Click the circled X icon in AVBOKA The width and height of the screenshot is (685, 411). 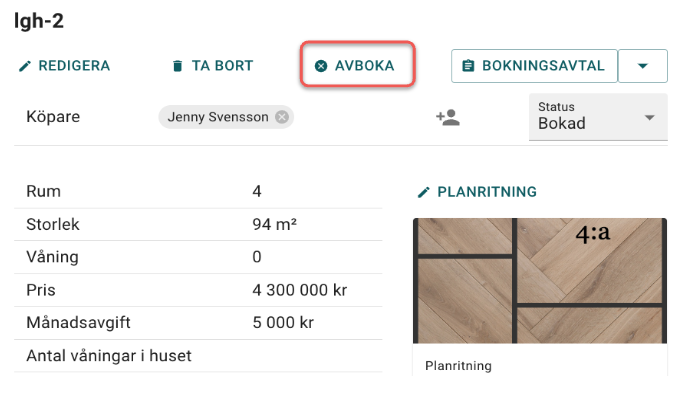[x=321, y=66]
